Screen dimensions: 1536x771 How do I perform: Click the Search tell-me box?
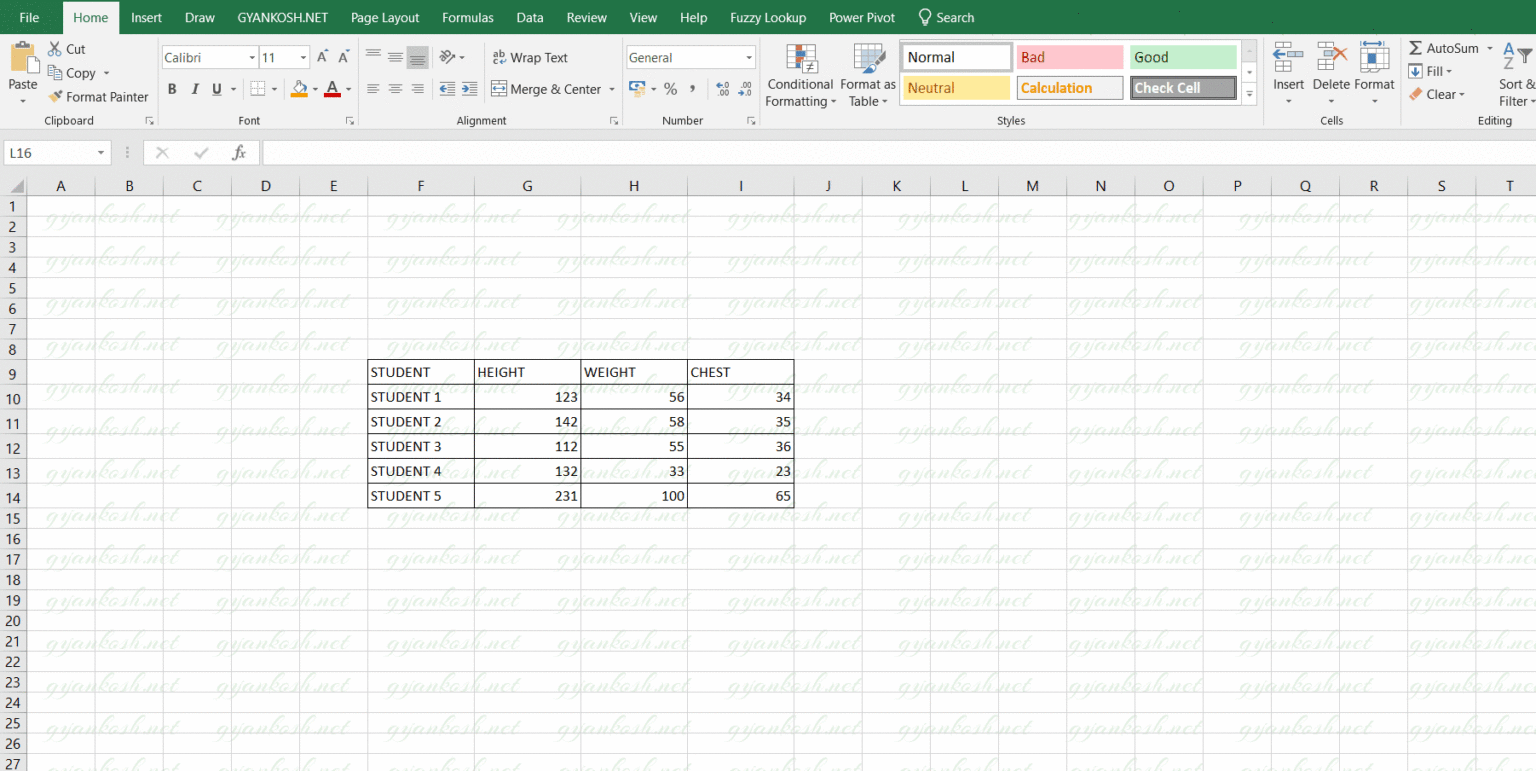pyautogui.click(x=946, y=17)
